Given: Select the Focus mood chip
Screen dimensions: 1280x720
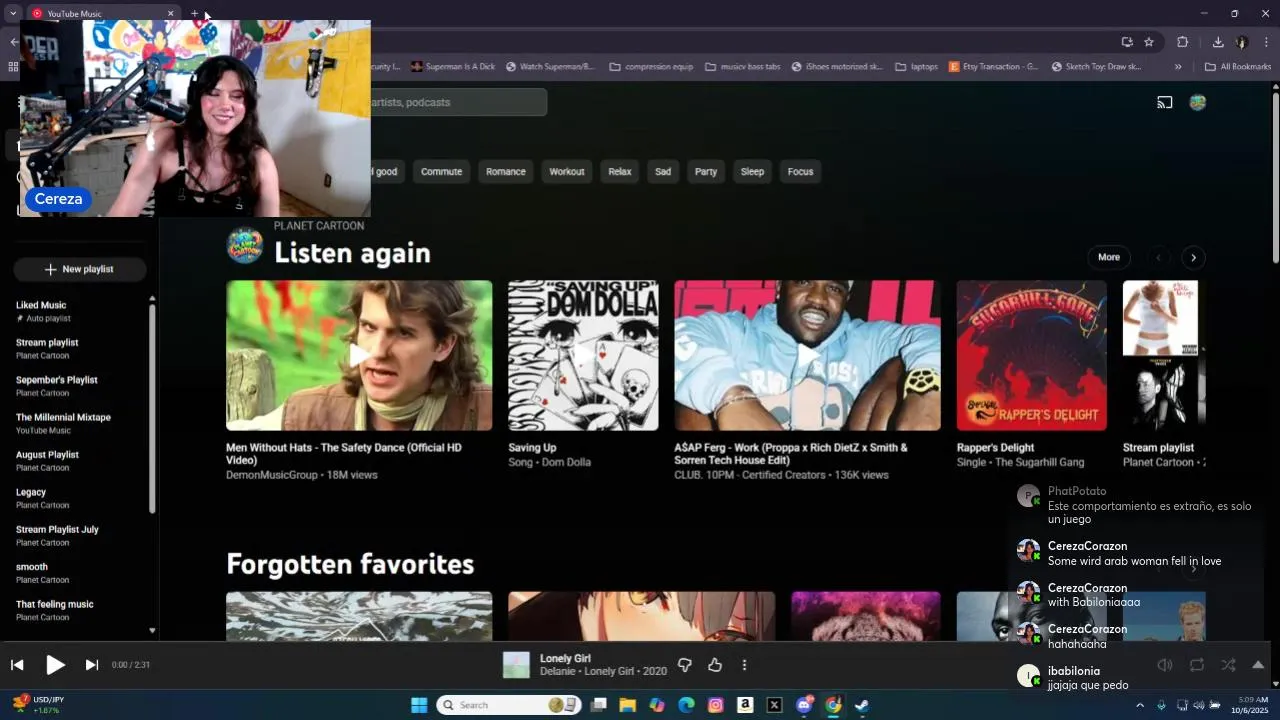Looking at the screenshot, I should point(800,171).
